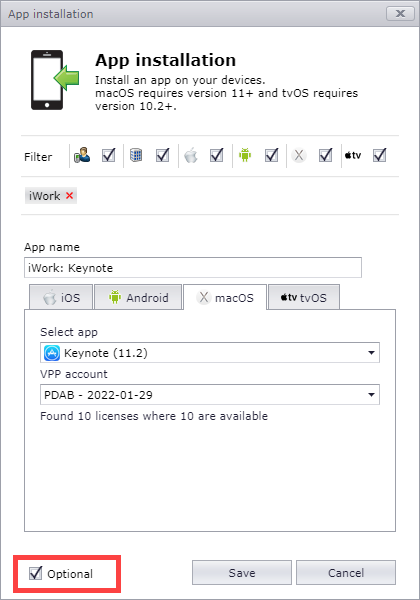Save the app installation
The height and width of the screenshot is (600, 420).
pyautogui.click(x=242, y=573)
